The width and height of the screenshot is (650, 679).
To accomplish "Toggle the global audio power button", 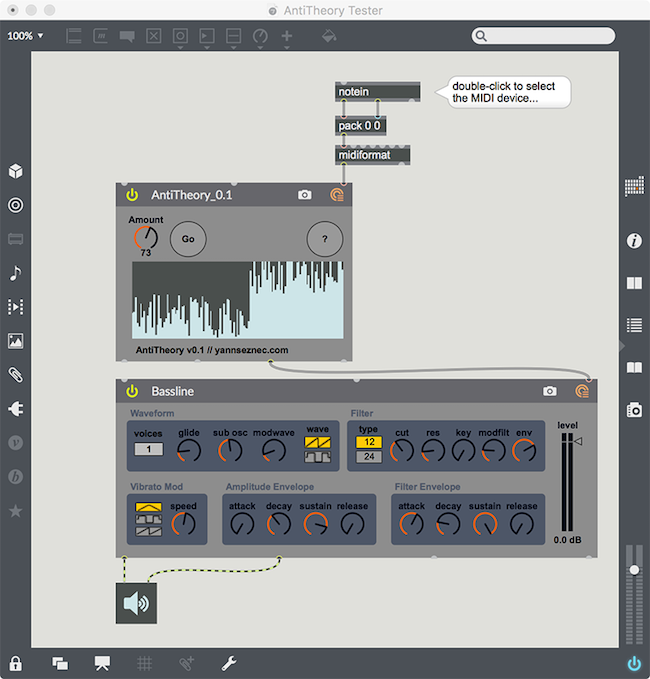I will coord(634,663).
